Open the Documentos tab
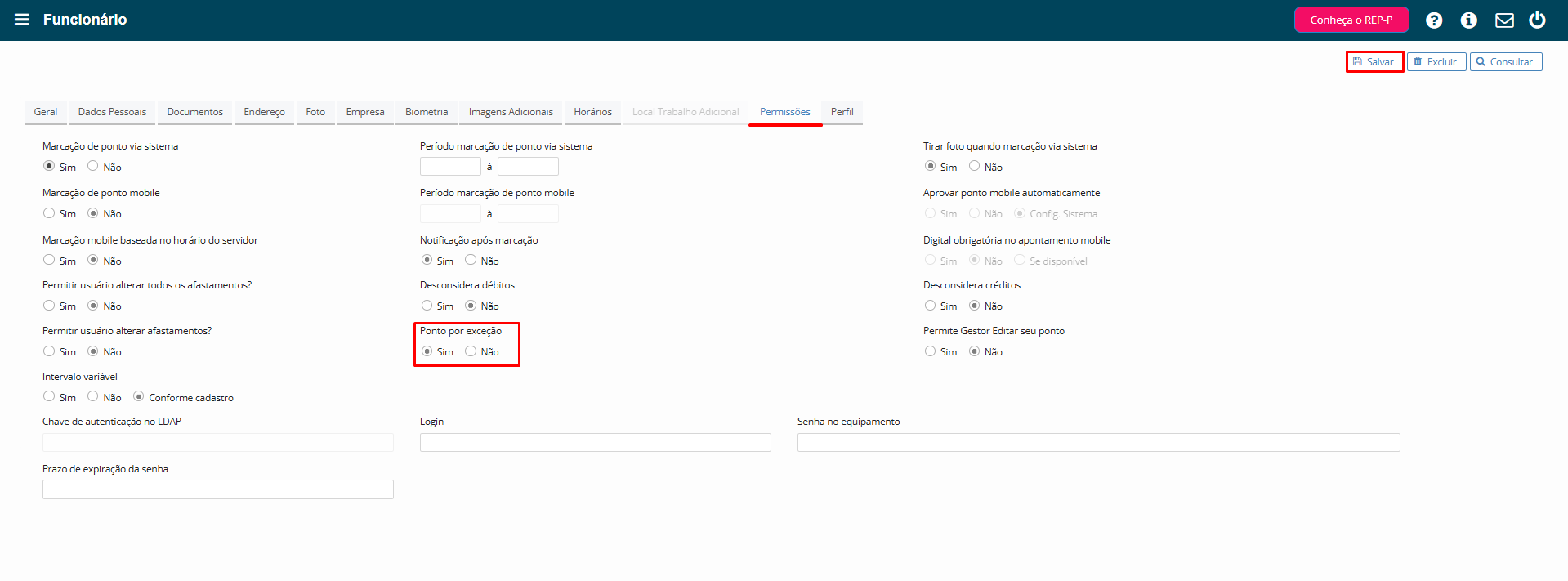Viewport: 1568px width, 581px height. point(194,112)
